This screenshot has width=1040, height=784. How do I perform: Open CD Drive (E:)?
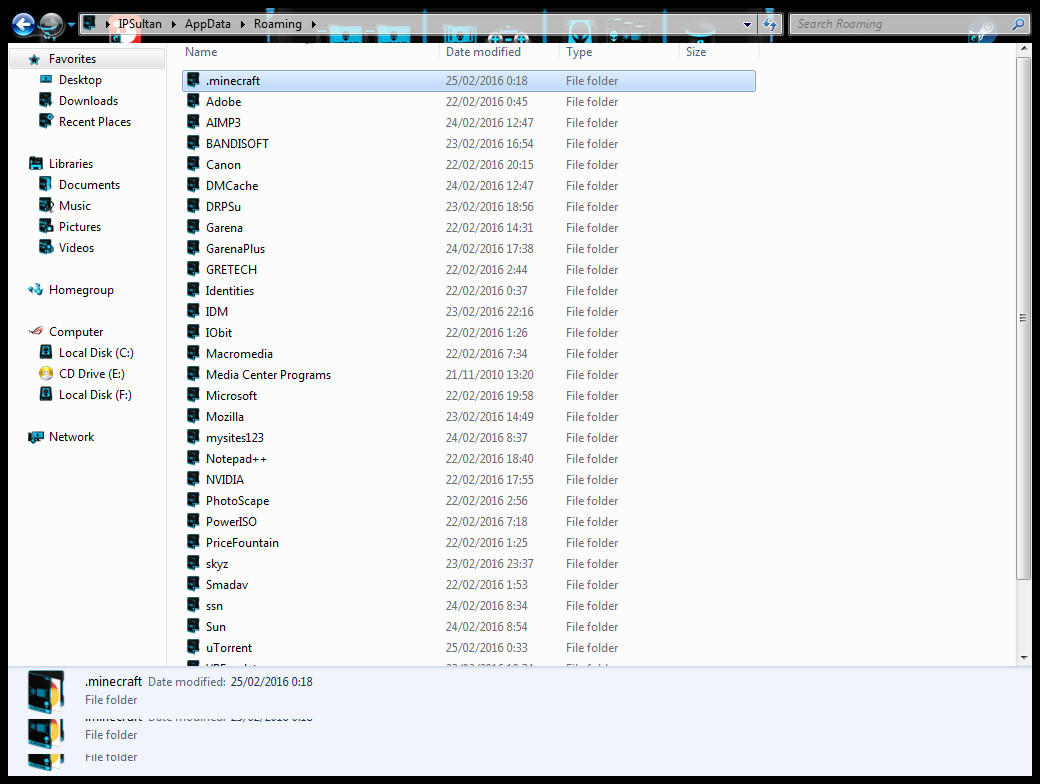click(92, 374)
